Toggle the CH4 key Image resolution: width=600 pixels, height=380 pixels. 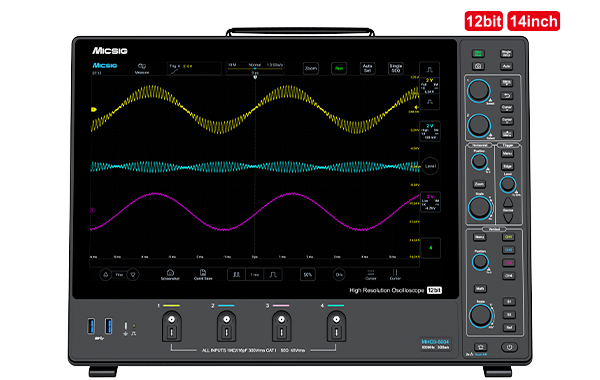(x=508, y=276)
